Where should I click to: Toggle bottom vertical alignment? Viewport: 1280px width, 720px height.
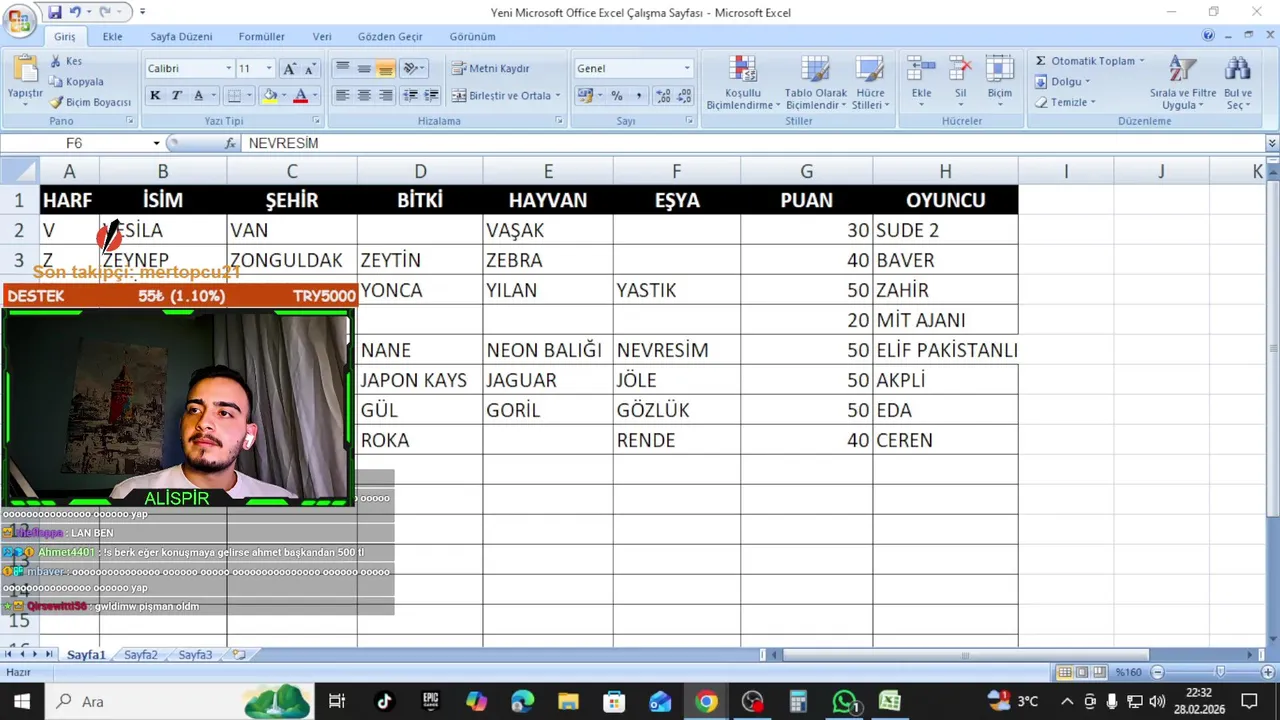point(385,68)
